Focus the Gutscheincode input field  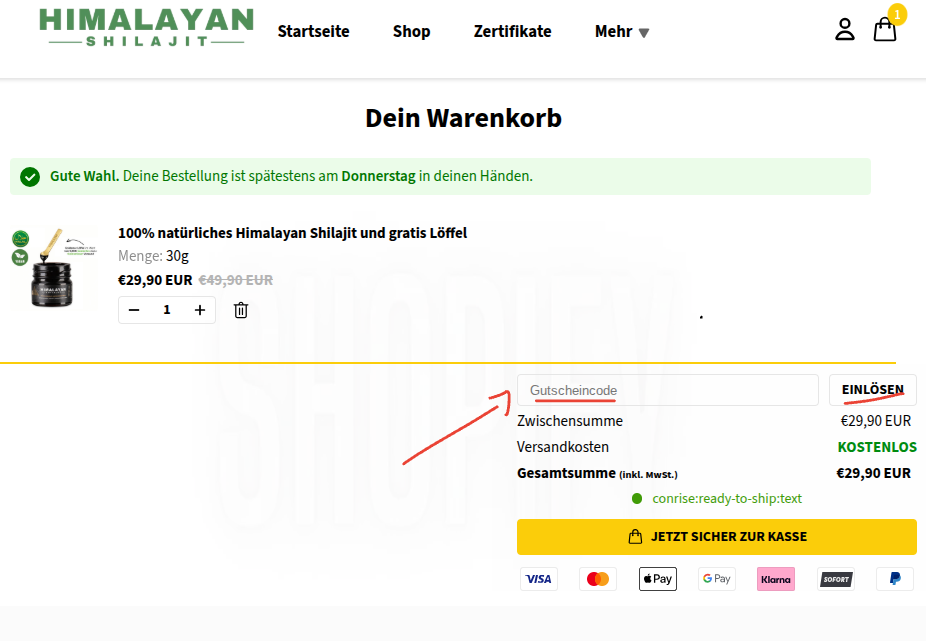point(667,390)
